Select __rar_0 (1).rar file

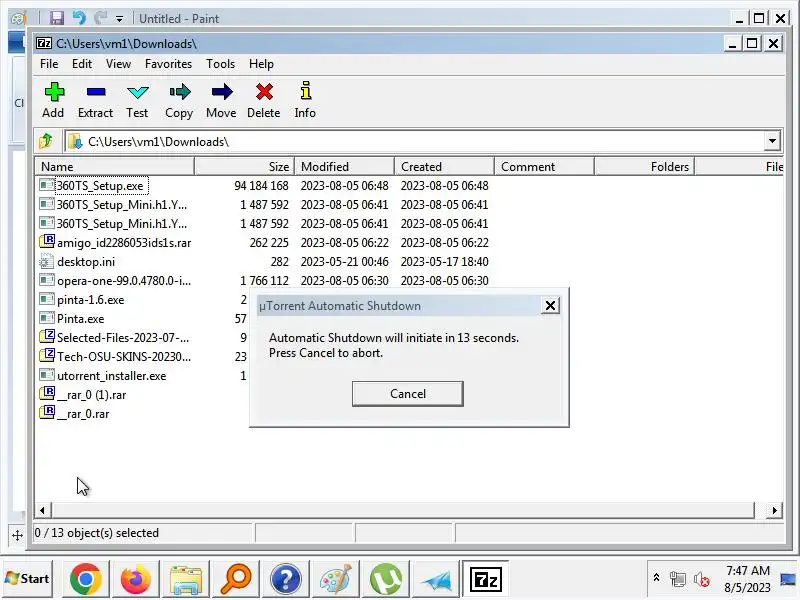91,395
